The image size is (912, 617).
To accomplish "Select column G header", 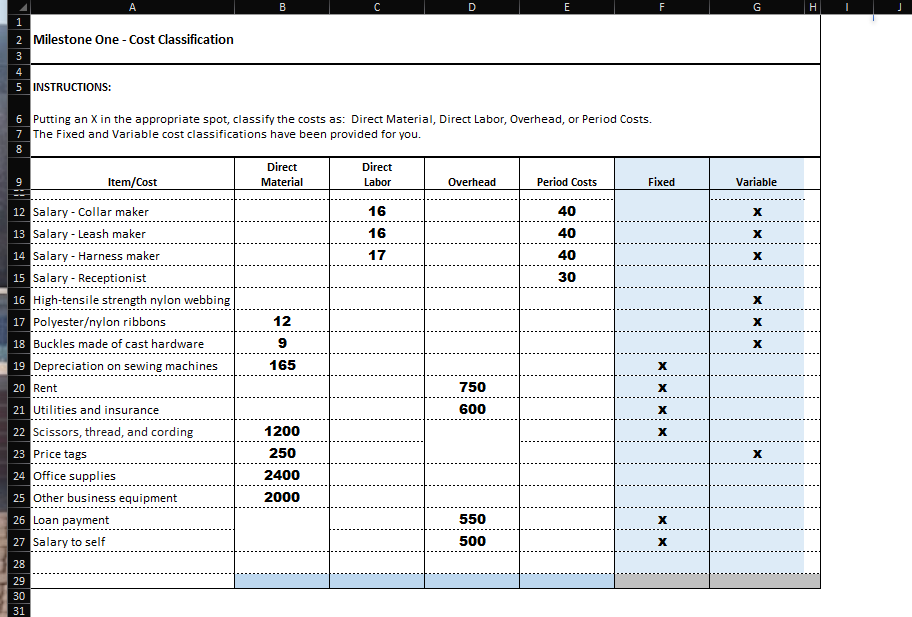I will [x=756, y=6].
